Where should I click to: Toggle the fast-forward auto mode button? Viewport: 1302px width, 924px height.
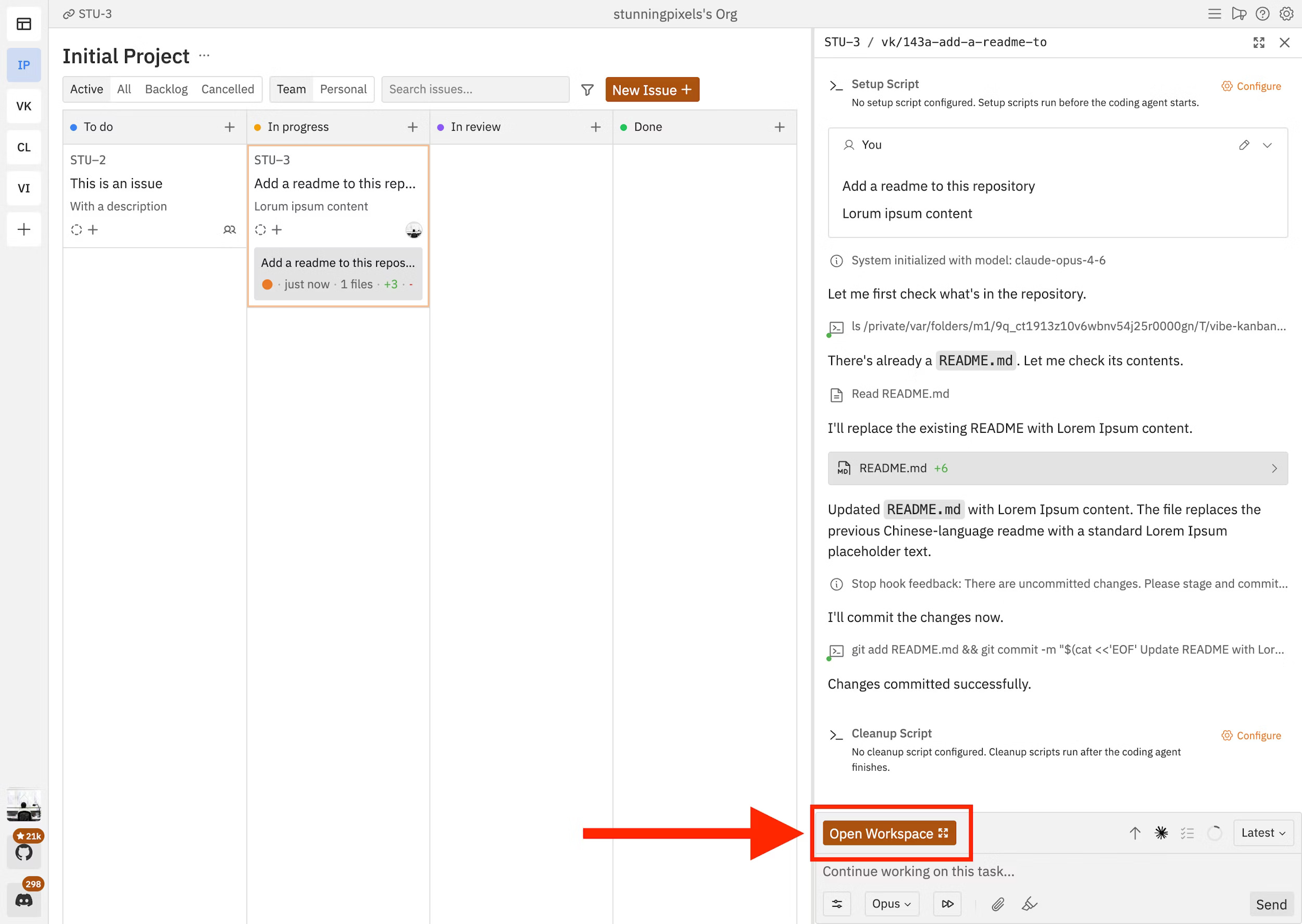947,904
